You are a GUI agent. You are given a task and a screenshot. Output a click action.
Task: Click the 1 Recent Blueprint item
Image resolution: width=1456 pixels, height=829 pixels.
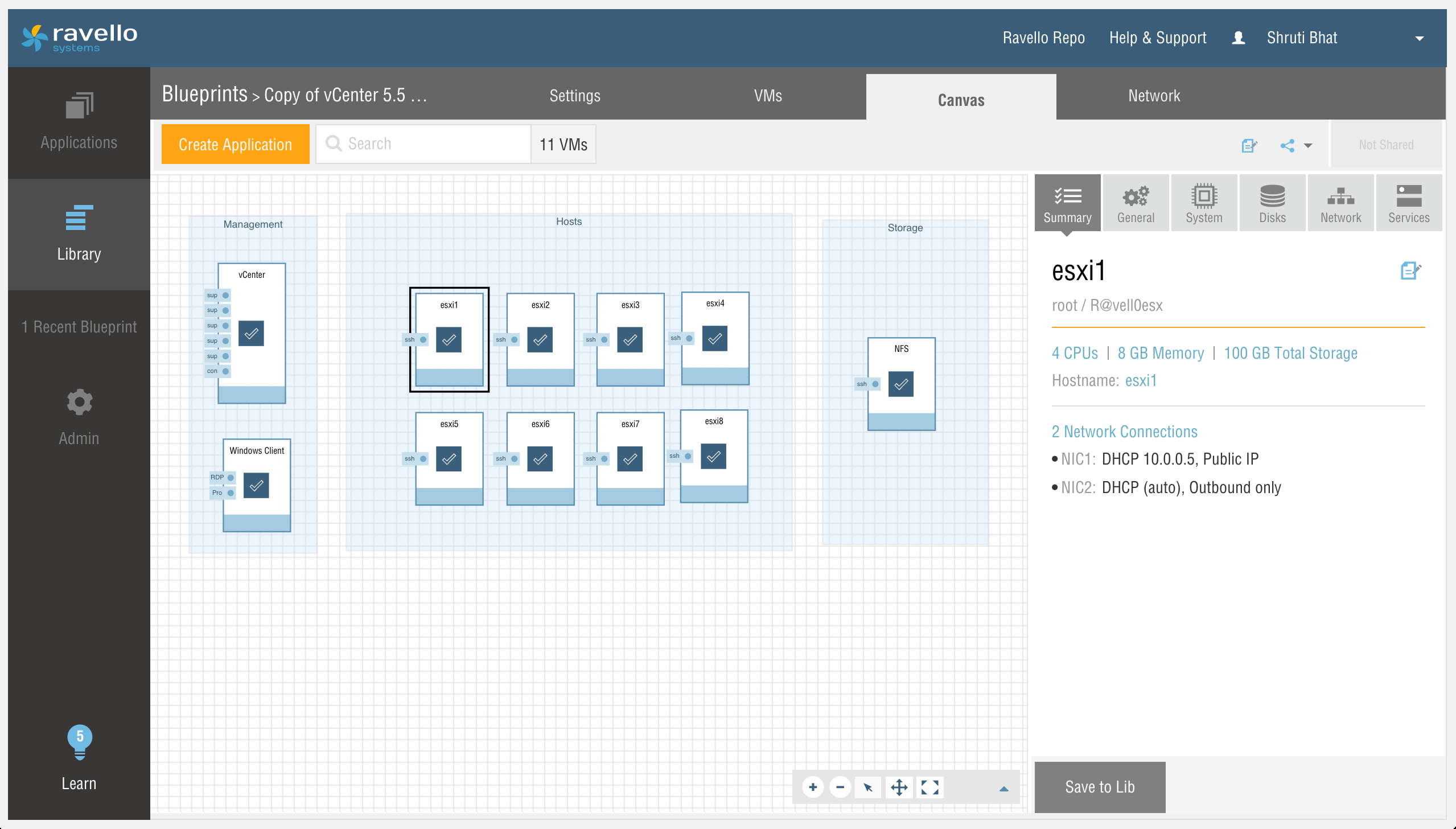click(x=79, y=327)
